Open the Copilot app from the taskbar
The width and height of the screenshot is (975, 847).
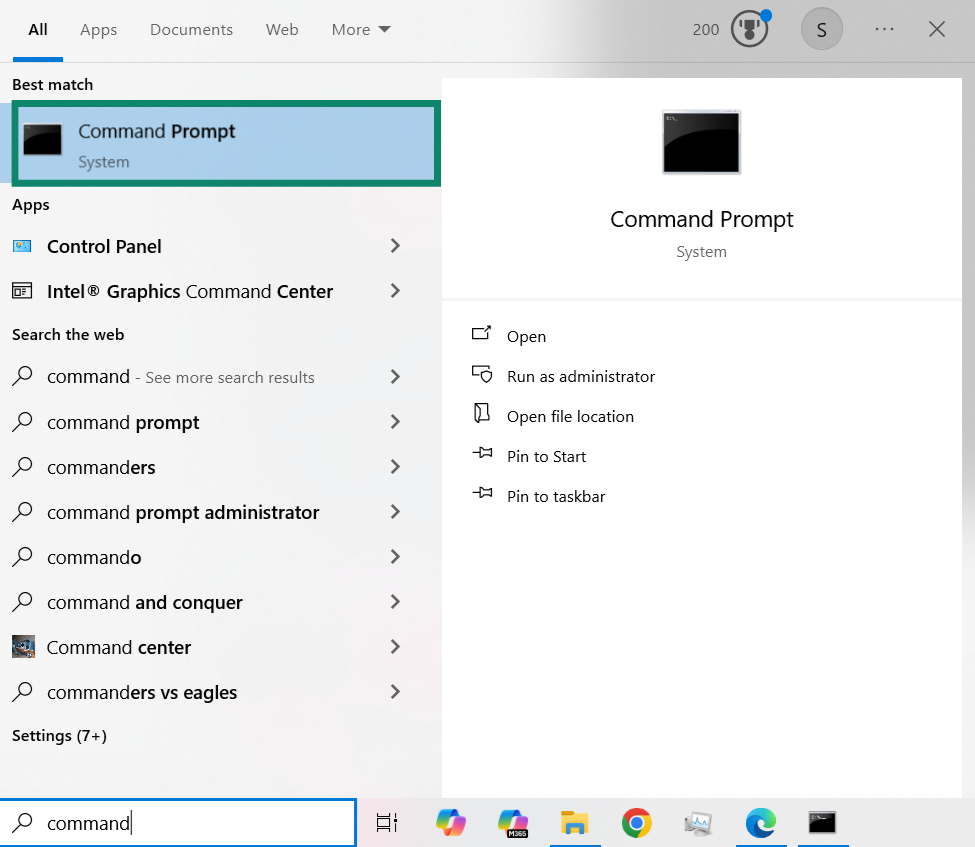click(x=450, y=823)
